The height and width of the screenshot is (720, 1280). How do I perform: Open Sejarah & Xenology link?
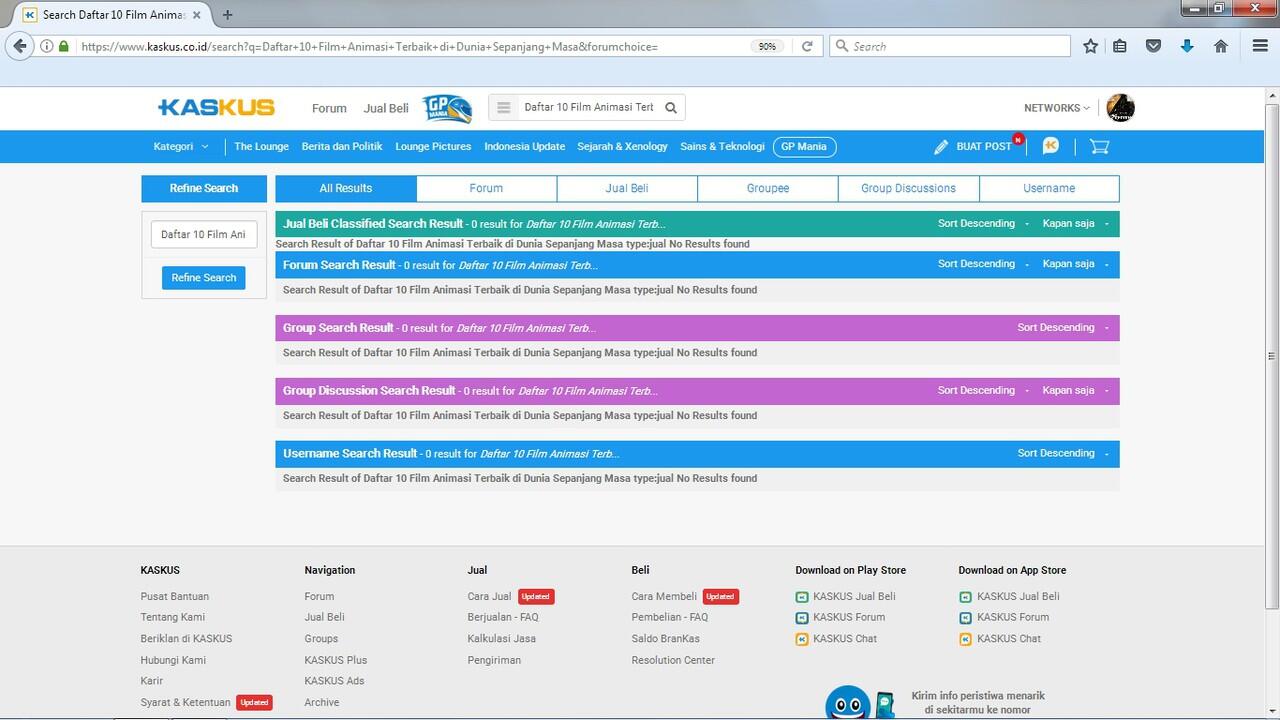pyautogui.click(x=622, y=146)
